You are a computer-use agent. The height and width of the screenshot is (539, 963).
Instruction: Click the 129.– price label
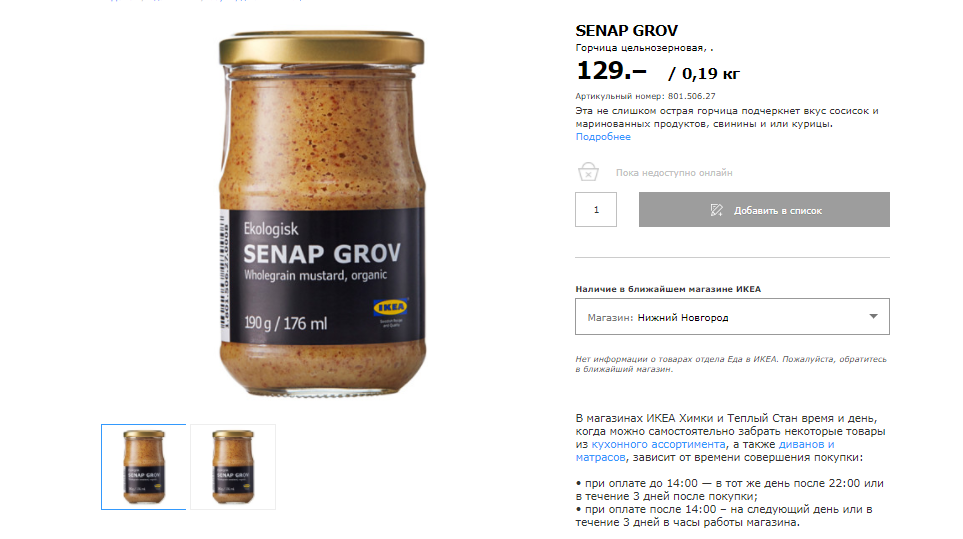point(611,71)
